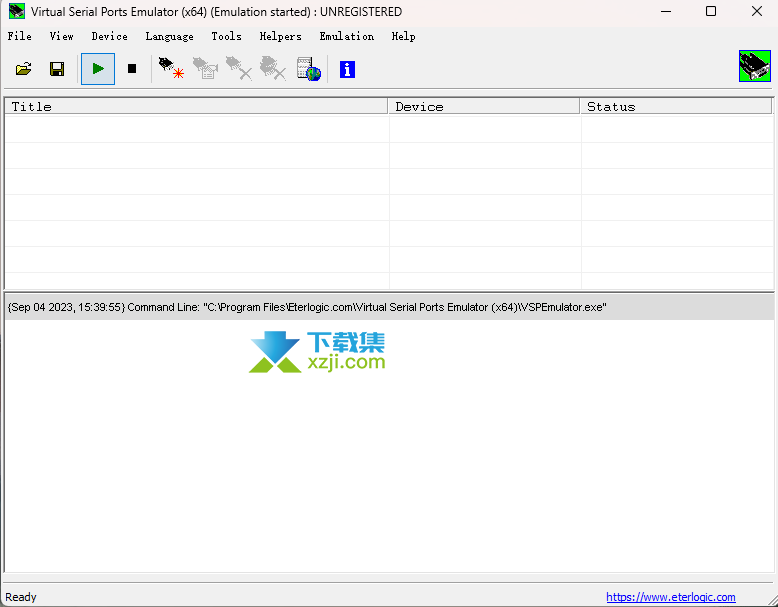Sort by the Status column header
The image size is (778, 607).
[x=676, y=106]
